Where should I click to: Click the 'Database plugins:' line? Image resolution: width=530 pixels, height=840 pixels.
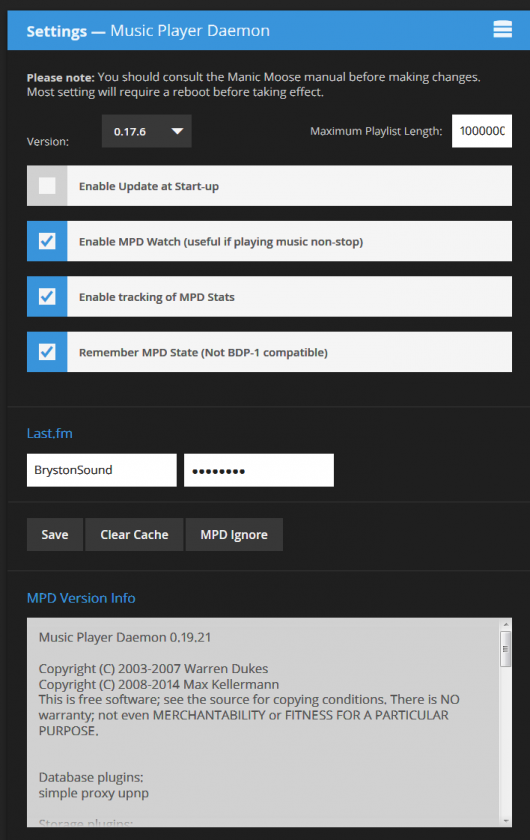[x=91, y=777]
